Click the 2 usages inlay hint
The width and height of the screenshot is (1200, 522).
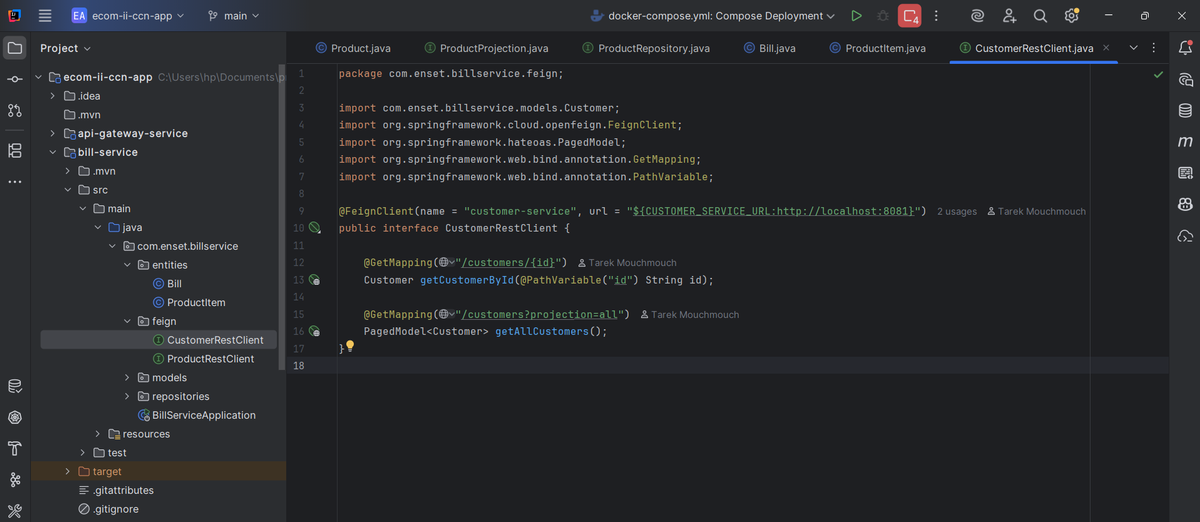[x=956, y=212]
